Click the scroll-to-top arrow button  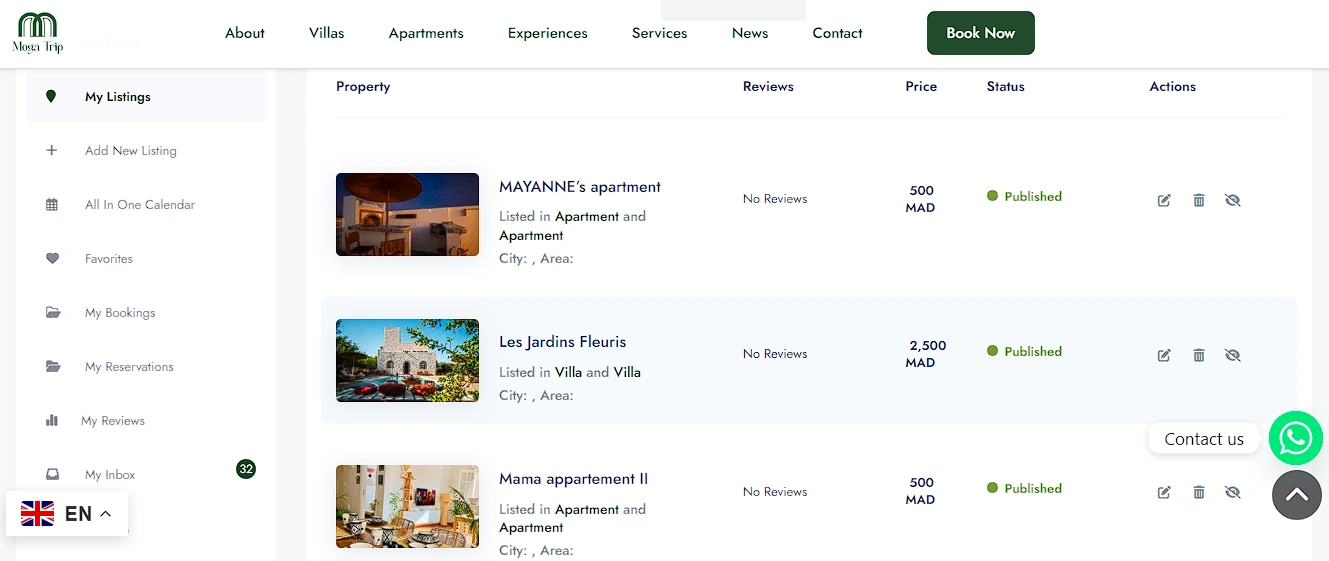1296,495
